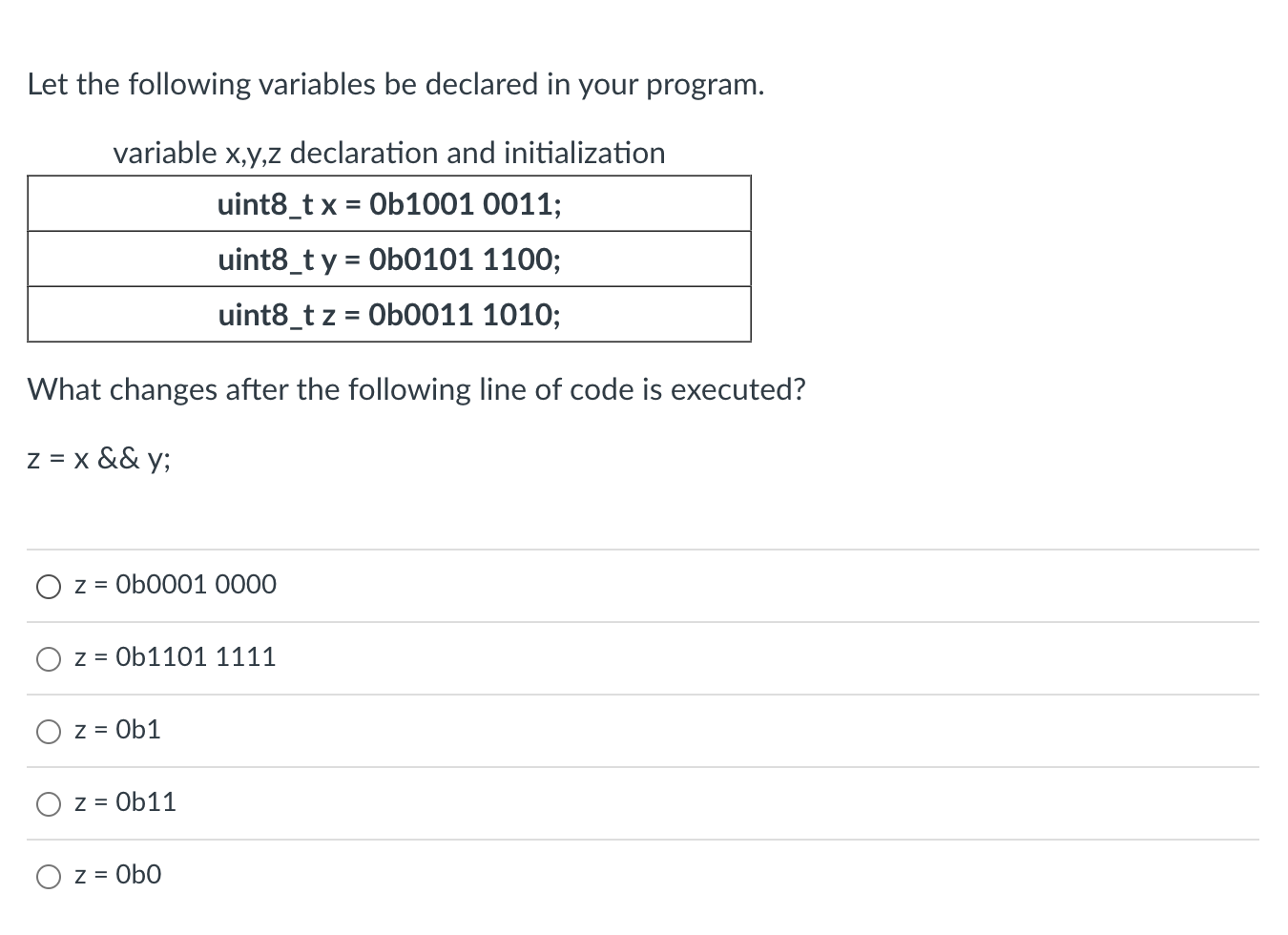Click the code line z = x && y;
The height and width of the screenshot is (935, 1288).
97,459
